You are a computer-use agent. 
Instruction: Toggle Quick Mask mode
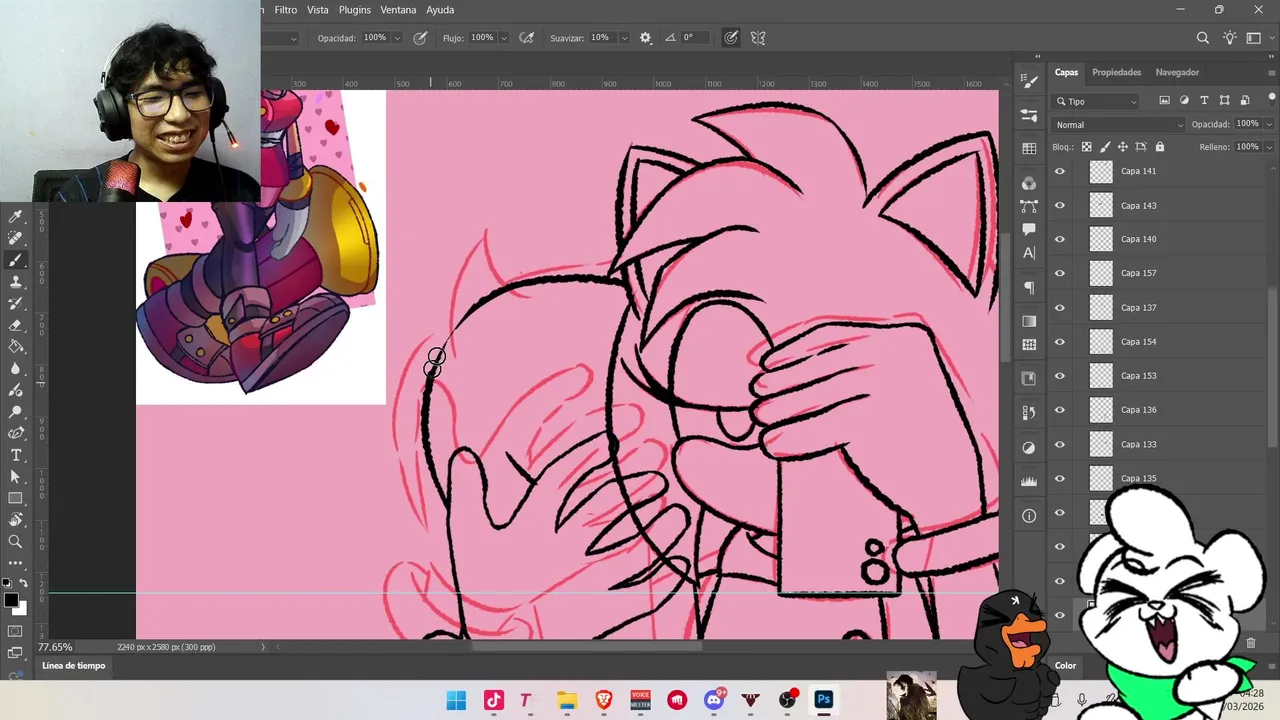click(x=15, y=631)
